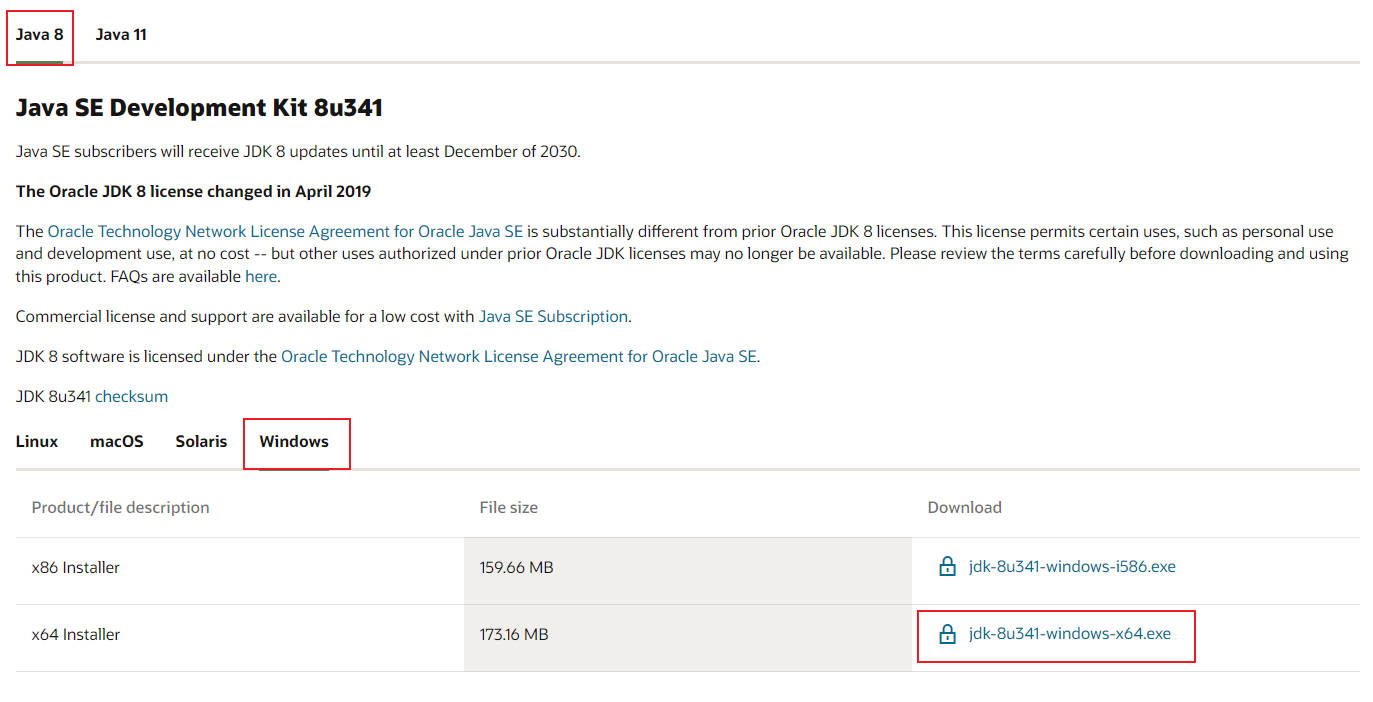Download jdk-8u341-windows-i586.exe
Screen dimensions: 1373x702
pos(1072,567)
